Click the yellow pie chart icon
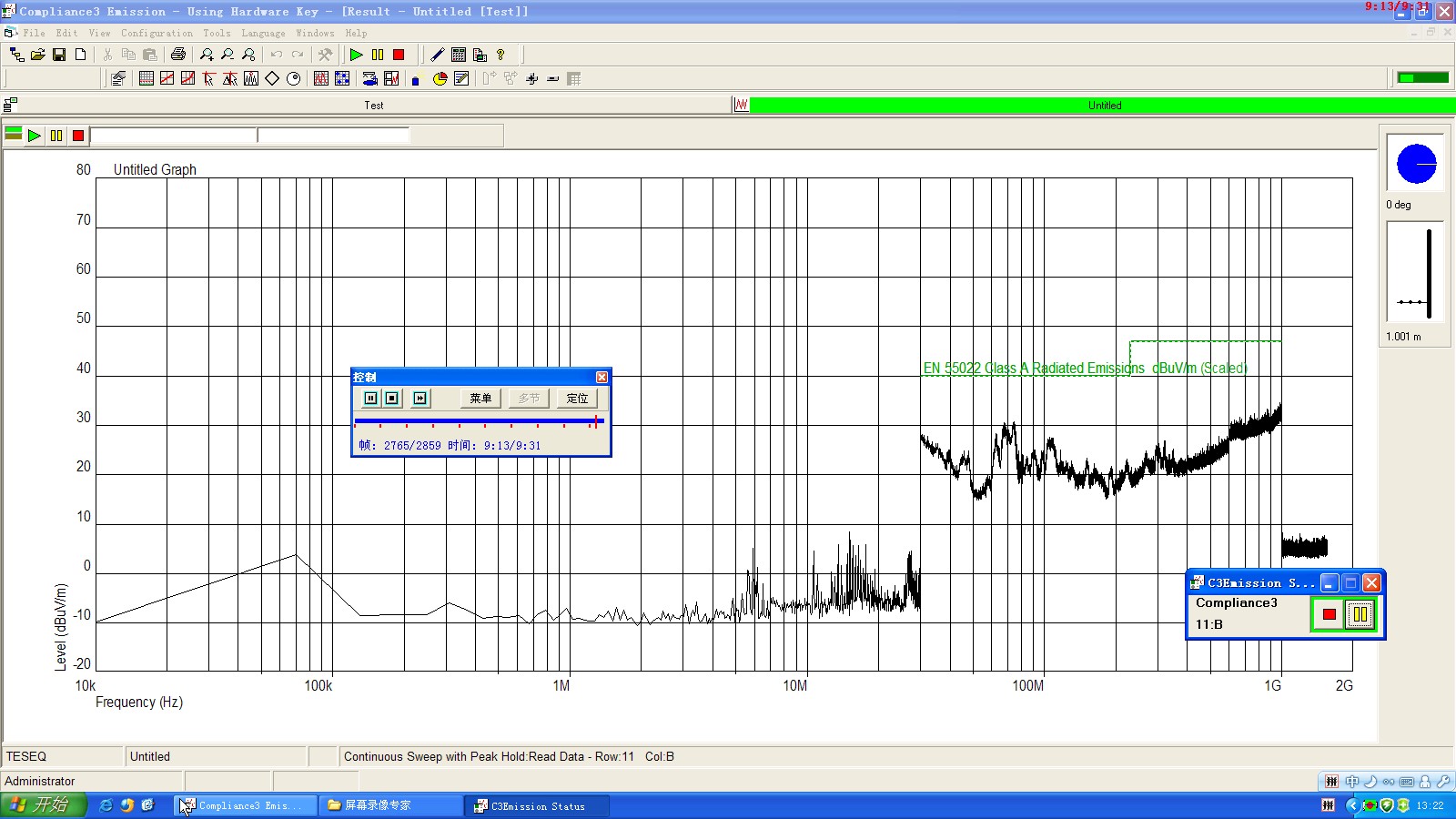This screenshot has height=819, width=1456. 440,79
